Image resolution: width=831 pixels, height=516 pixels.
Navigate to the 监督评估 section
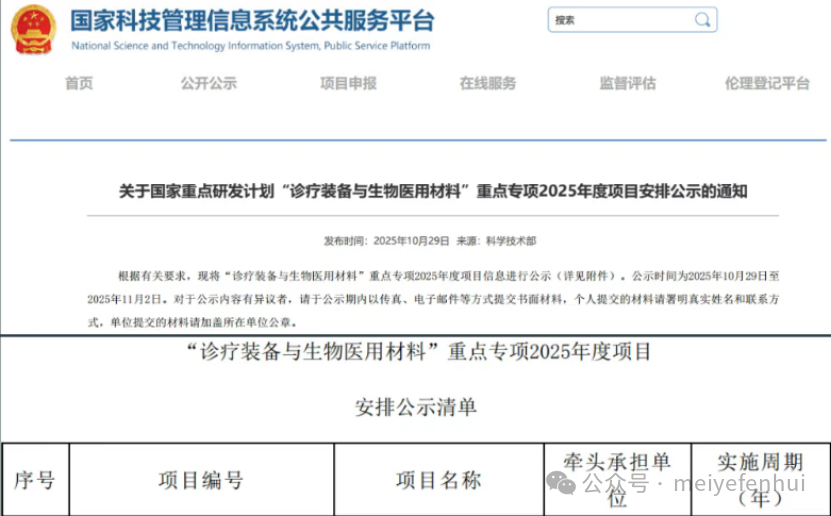tap(627, 84)
